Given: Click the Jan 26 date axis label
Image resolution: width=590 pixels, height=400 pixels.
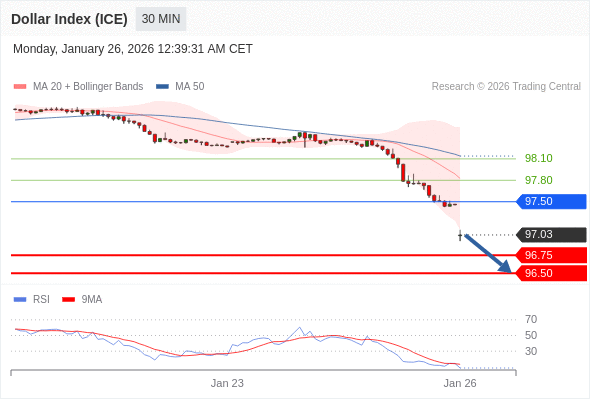Looking at the screenshot, I should (460, 383).
